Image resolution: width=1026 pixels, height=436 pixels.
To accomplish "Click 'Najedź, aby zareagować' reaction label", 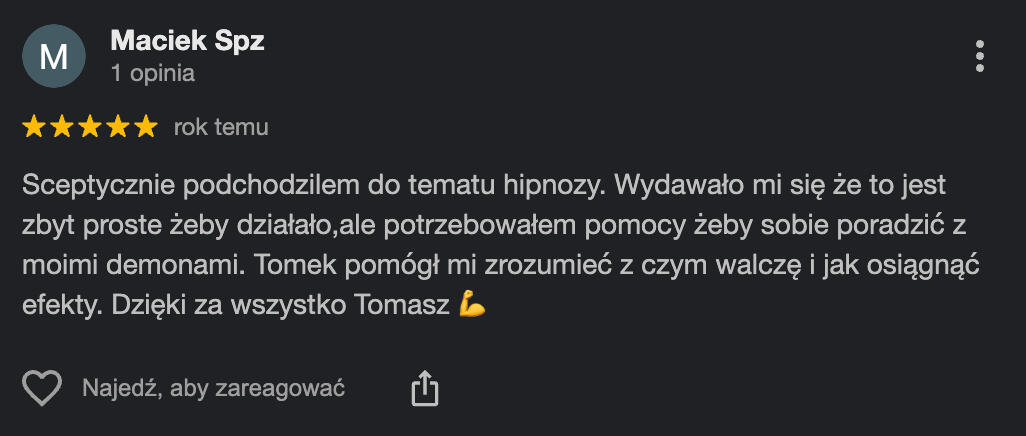I will pyautogui.click(x=214, y=389).
